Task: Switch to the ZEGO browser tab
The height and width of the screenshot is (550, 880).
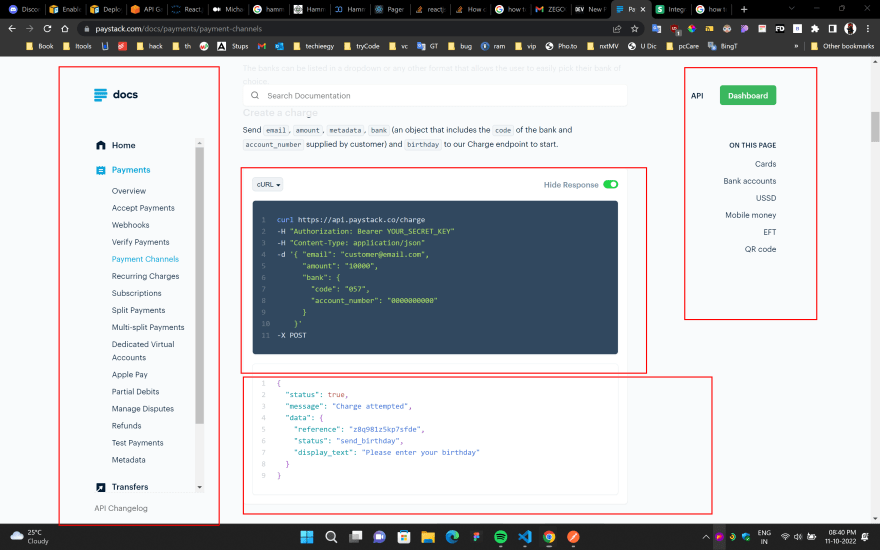Action: tap(549, 9)
